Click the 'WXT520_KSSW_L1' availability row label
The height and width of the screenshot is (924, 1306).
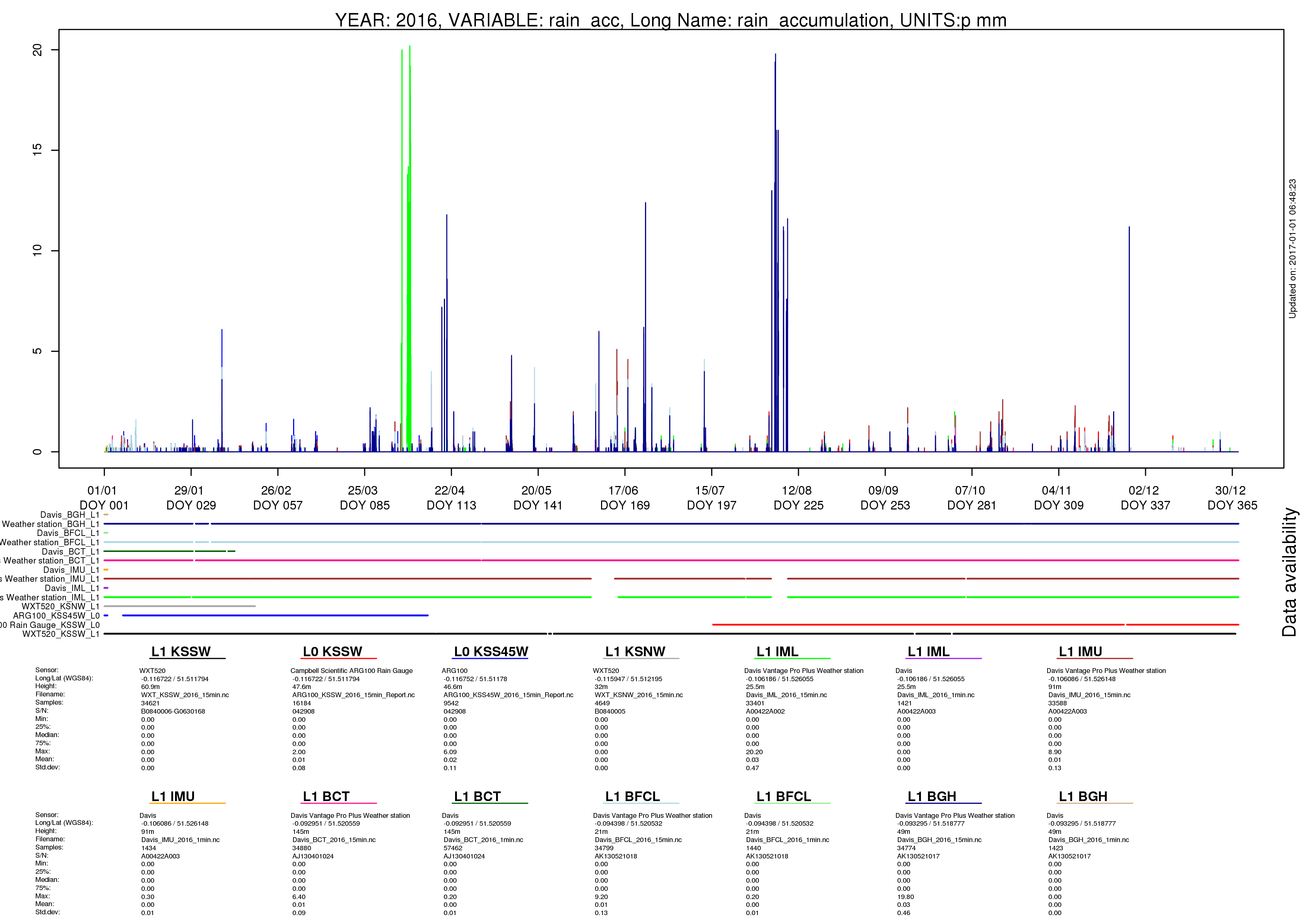pyautogui.click(x=61, y=634)
